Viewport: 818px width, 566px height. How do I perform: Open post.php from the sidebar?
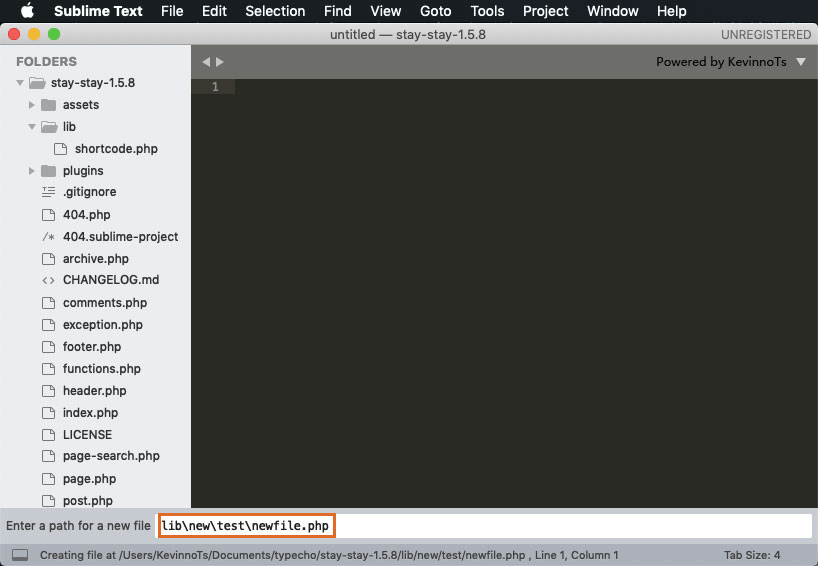[88, 501]
